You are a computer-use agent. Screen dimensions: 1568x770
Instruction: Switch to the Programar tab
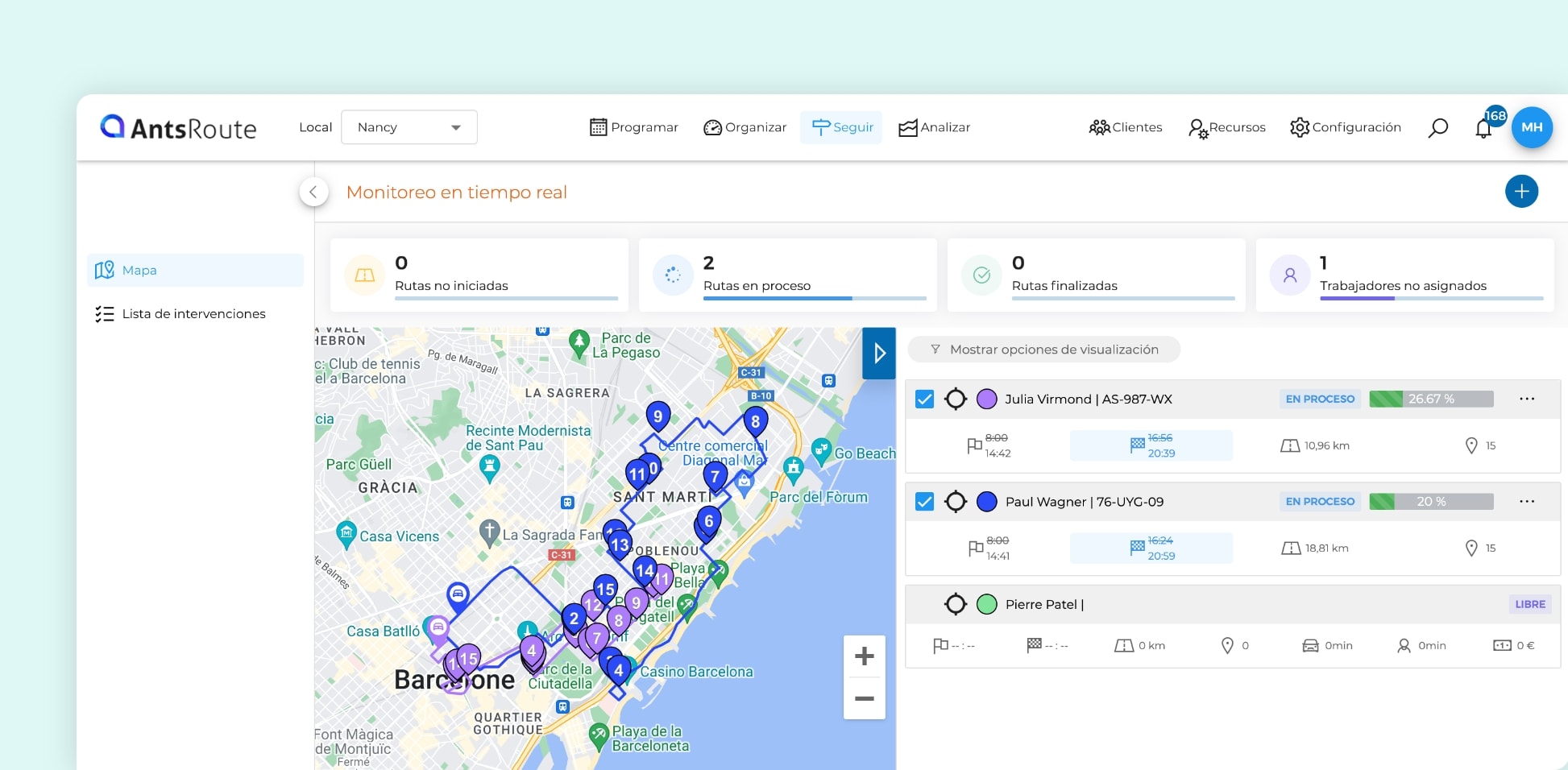pyautogui.click(x=634, y=127)
